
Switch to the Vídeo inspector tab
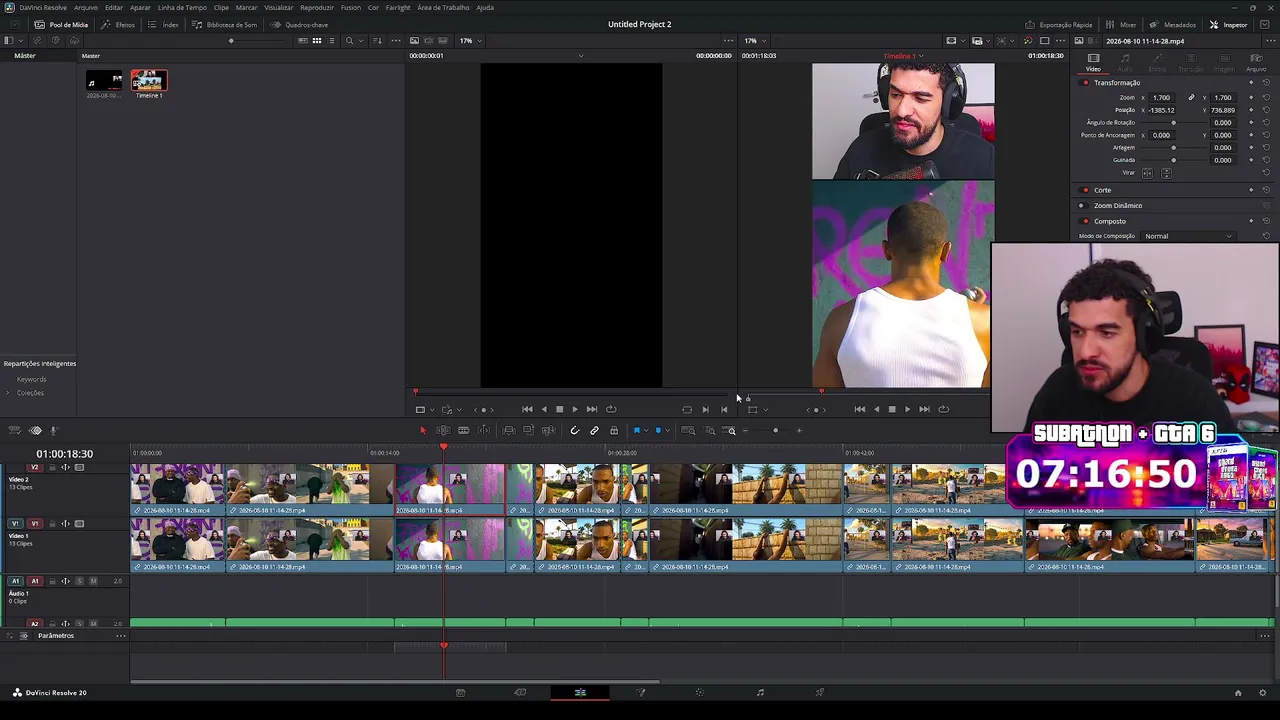1093,62
